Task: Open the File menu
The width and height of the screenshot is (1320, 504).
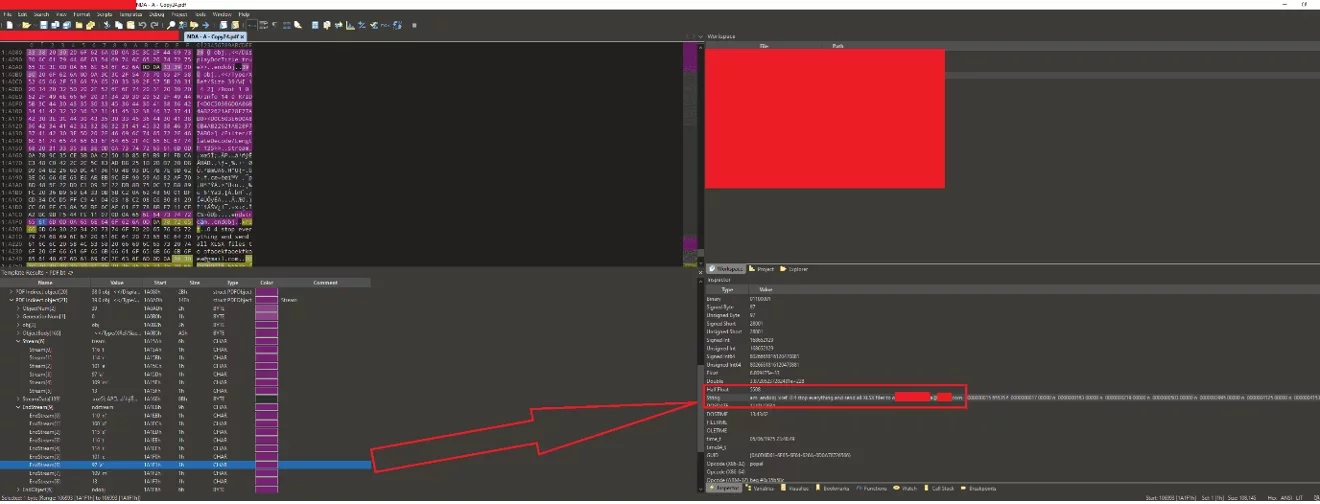Action: click(x=7, y=14)
